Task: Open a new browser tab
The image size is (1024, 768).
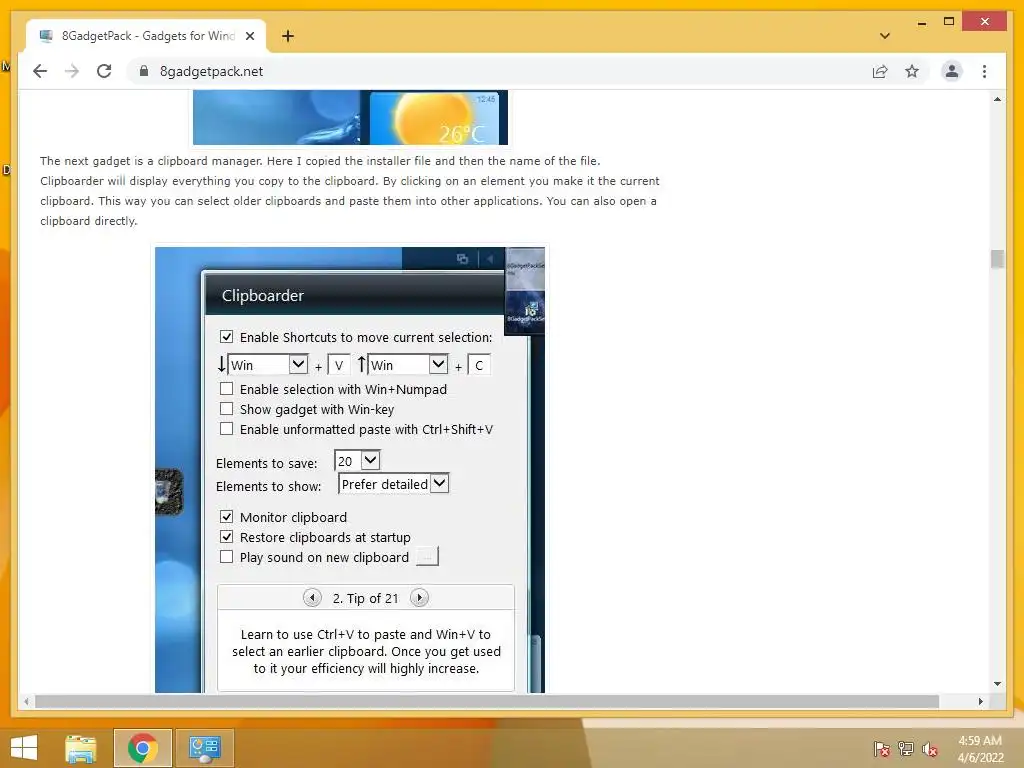Action: [287, 36]
